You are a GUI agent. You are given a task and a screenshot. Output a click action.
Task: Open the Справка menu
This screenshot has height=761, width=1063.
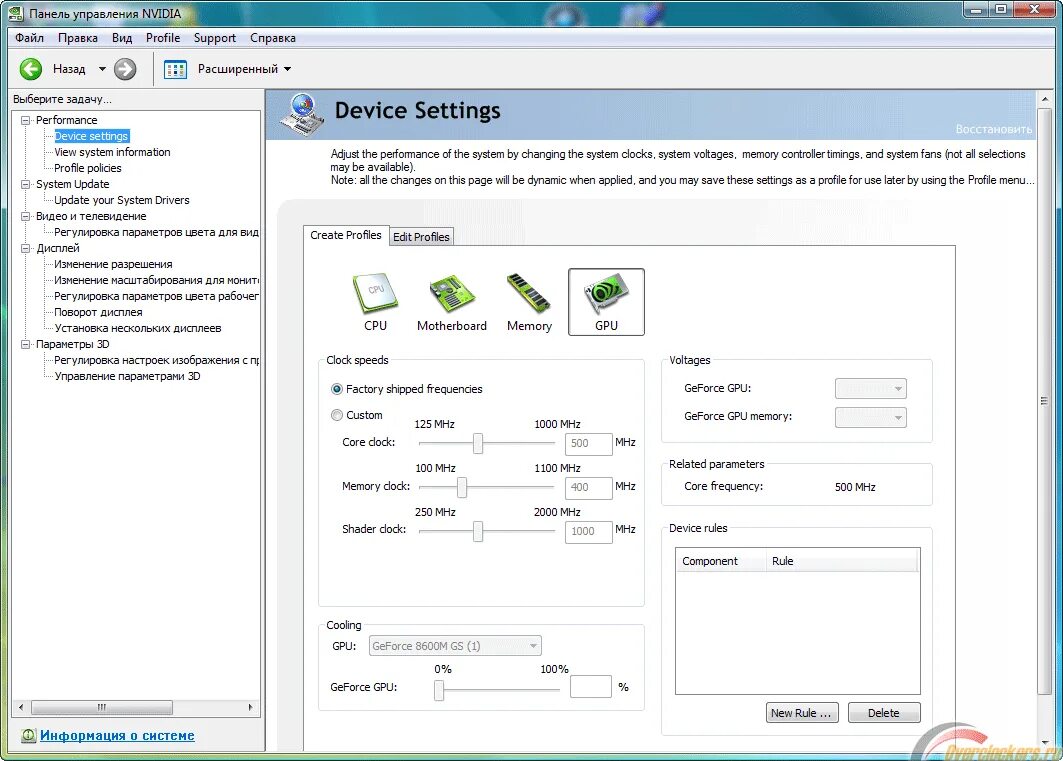click(x=273, y=38)
